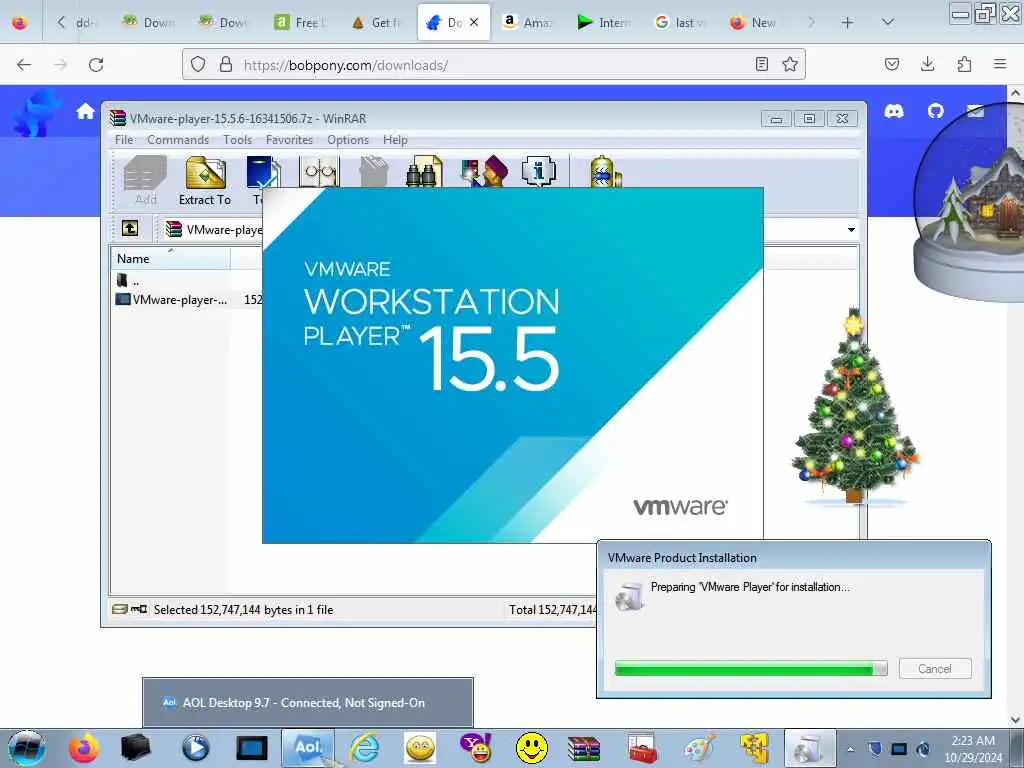Switch to the 'Free' tab

300,22
